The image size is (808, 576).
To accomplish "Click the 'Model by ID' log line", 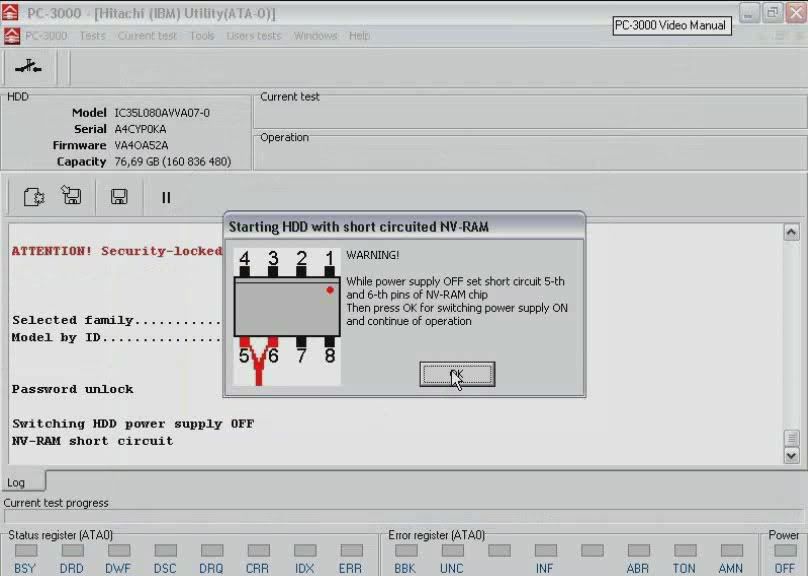I will [x=117, y=337].
